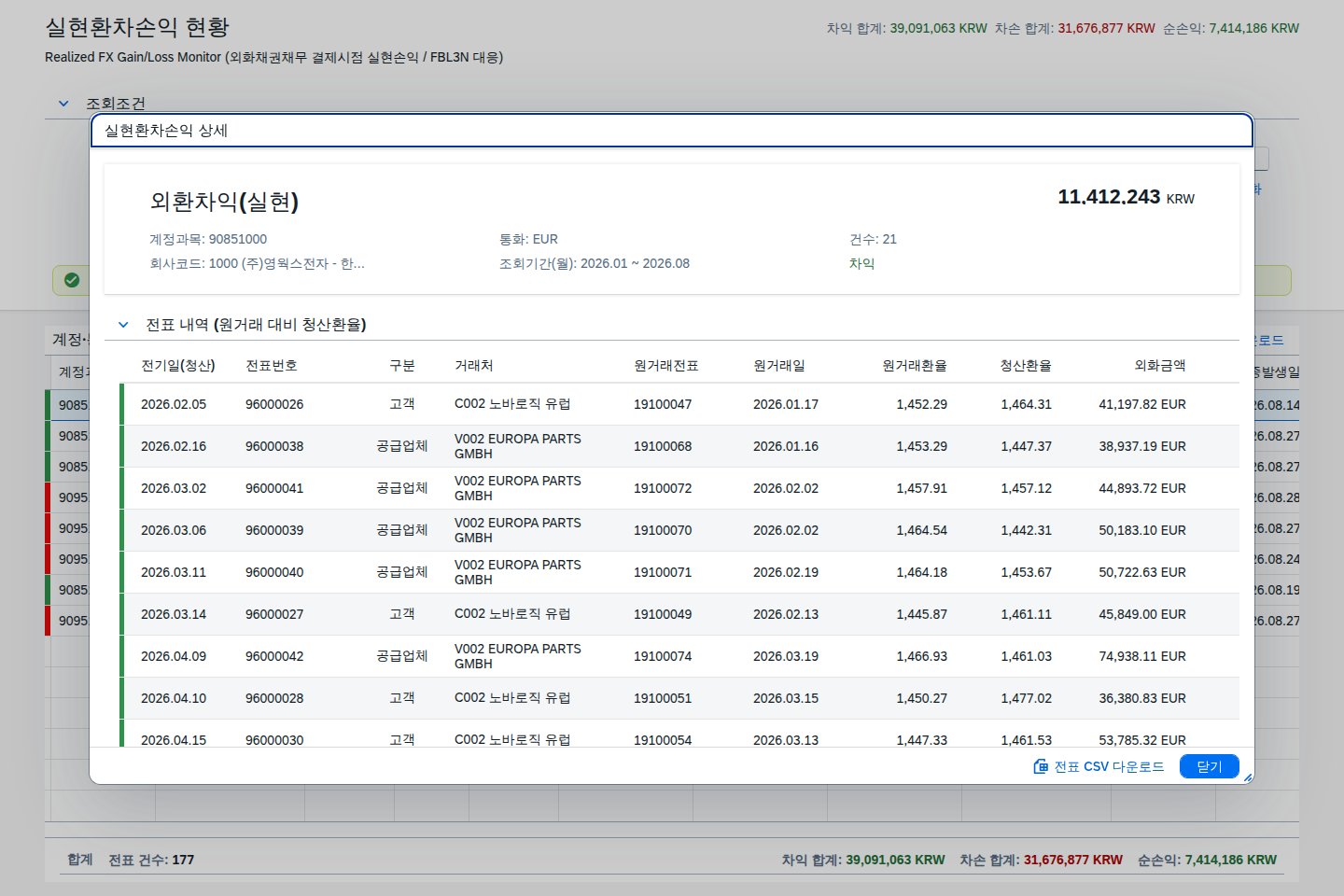Image resolution: width=1344 pixels, height=896 pixels.
Task: Click posting date 2026.03.14
Action: pos(174,614)
